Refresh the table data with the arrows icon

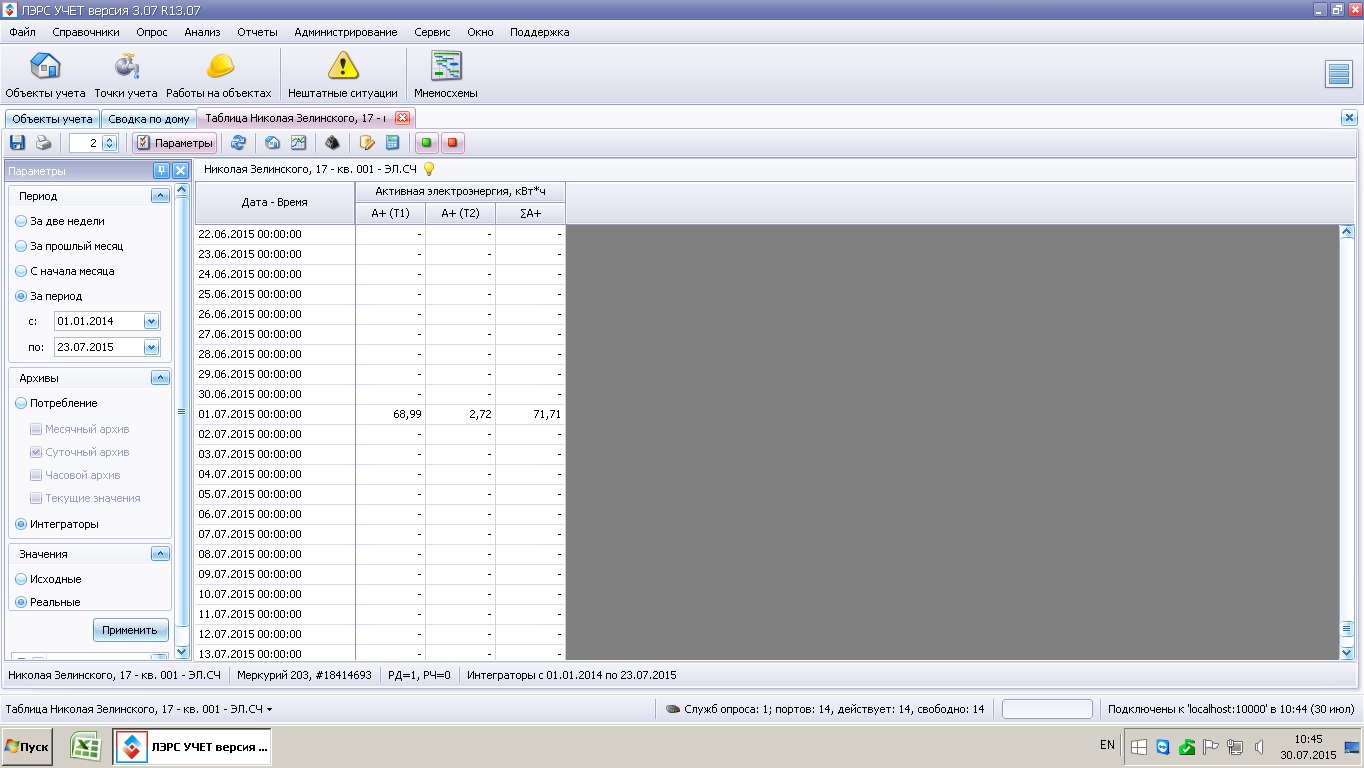point(238,143)
